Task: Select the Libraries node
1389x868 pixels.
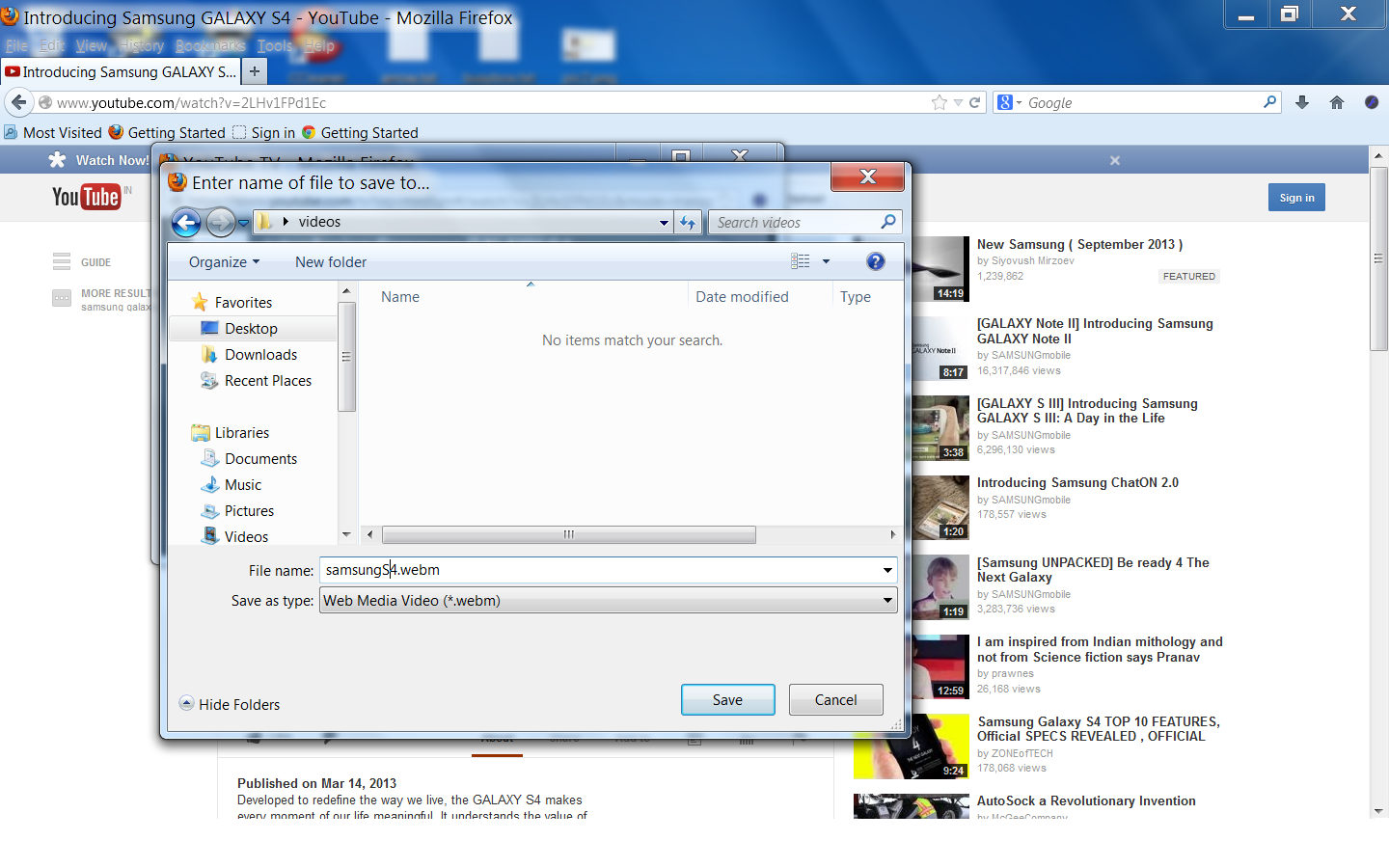Action: point(242,433)
